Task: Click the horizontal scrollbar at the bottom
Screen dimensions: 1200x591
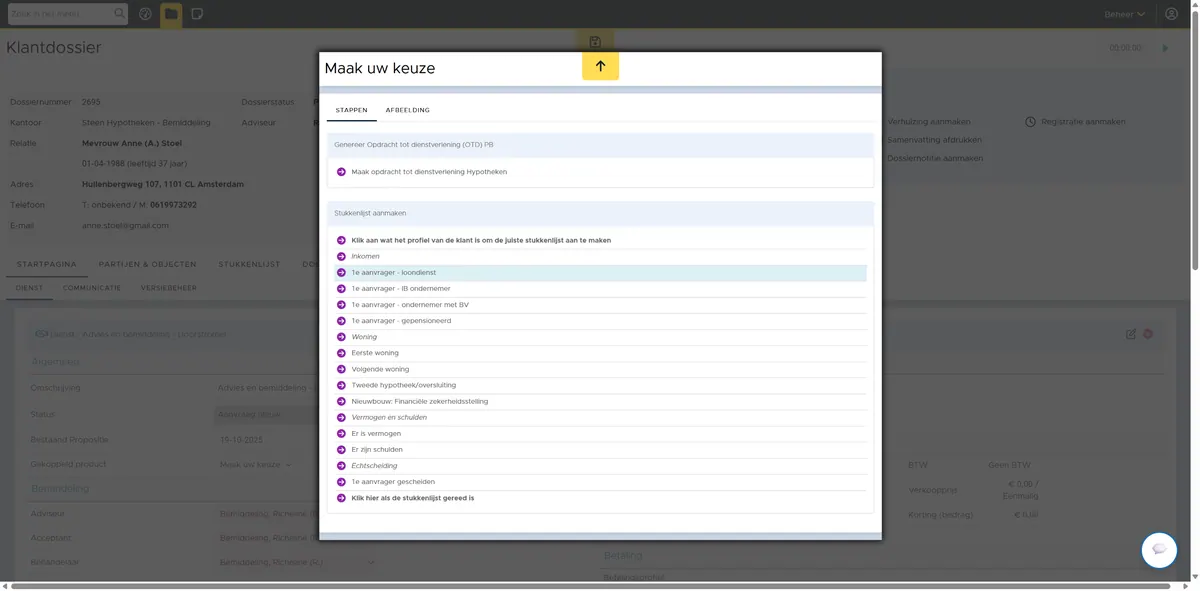Action: pyautogui.click(x=592, y=585)
